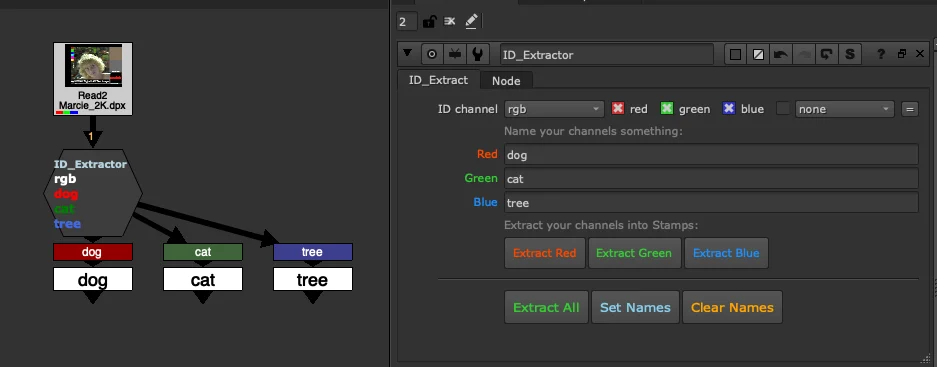Float the panel with the window icon
Screen dimensions: 937x367
point(902,54)
